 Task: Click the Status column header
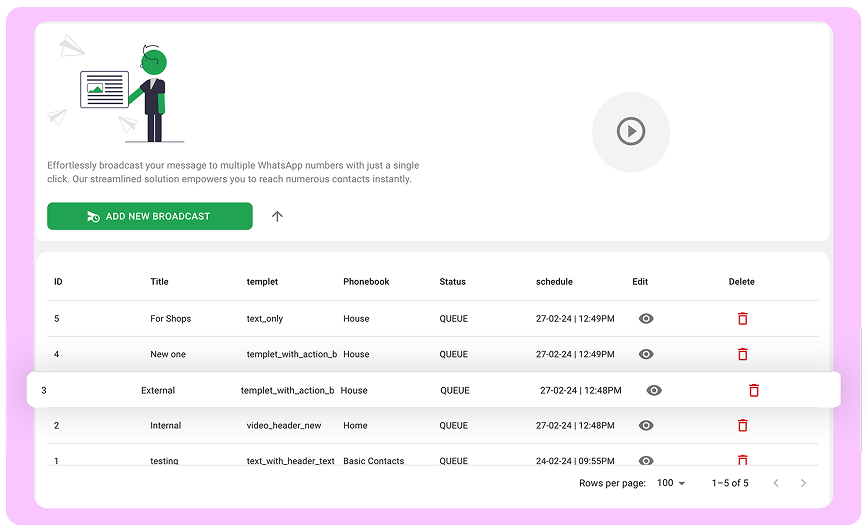point(452,282)
